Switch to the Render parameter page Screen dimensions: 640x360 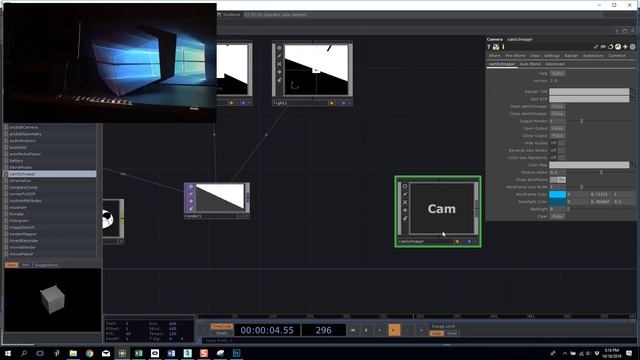pyautogui.click(x=571, y=56)
